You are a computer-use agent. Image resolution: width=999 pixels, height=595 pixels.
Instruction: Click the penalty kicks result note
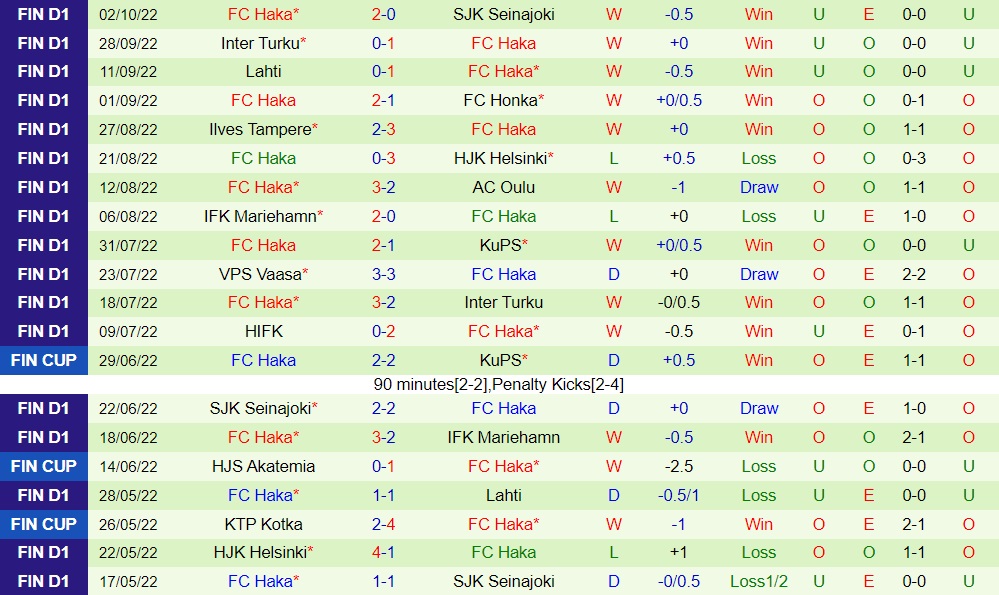point(499,384)
